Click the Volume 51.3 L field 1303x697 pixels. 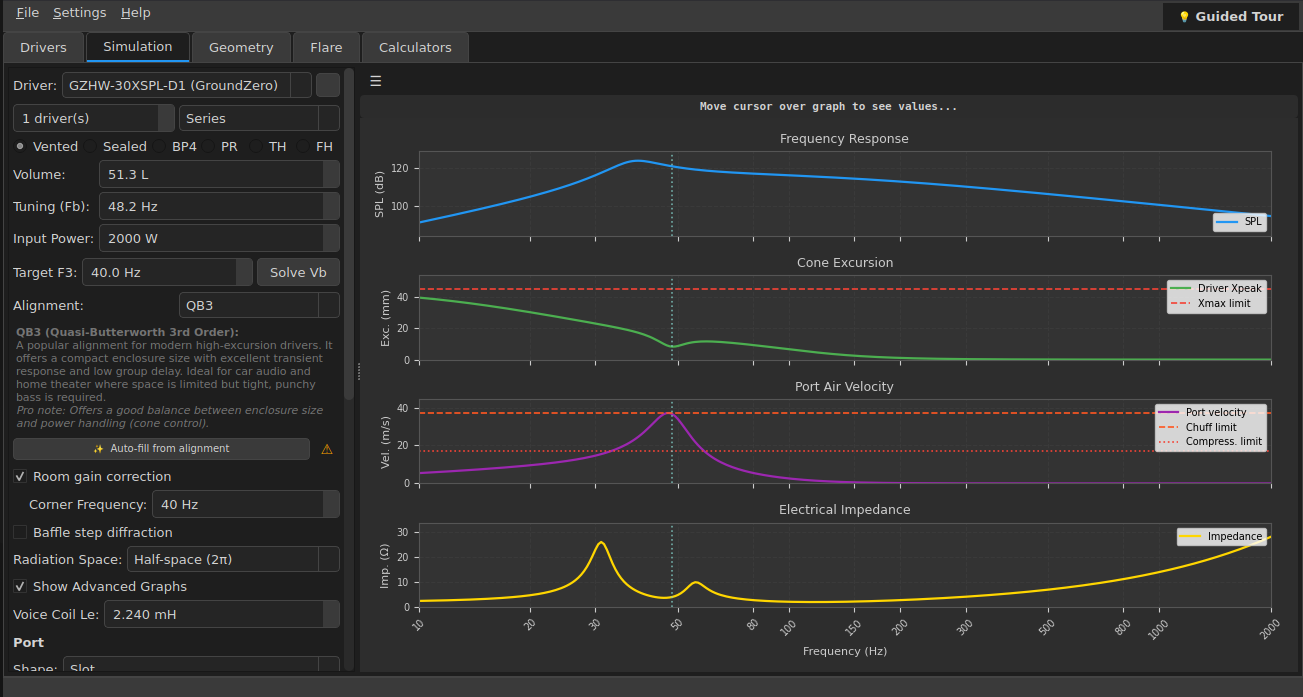point(219,175)
